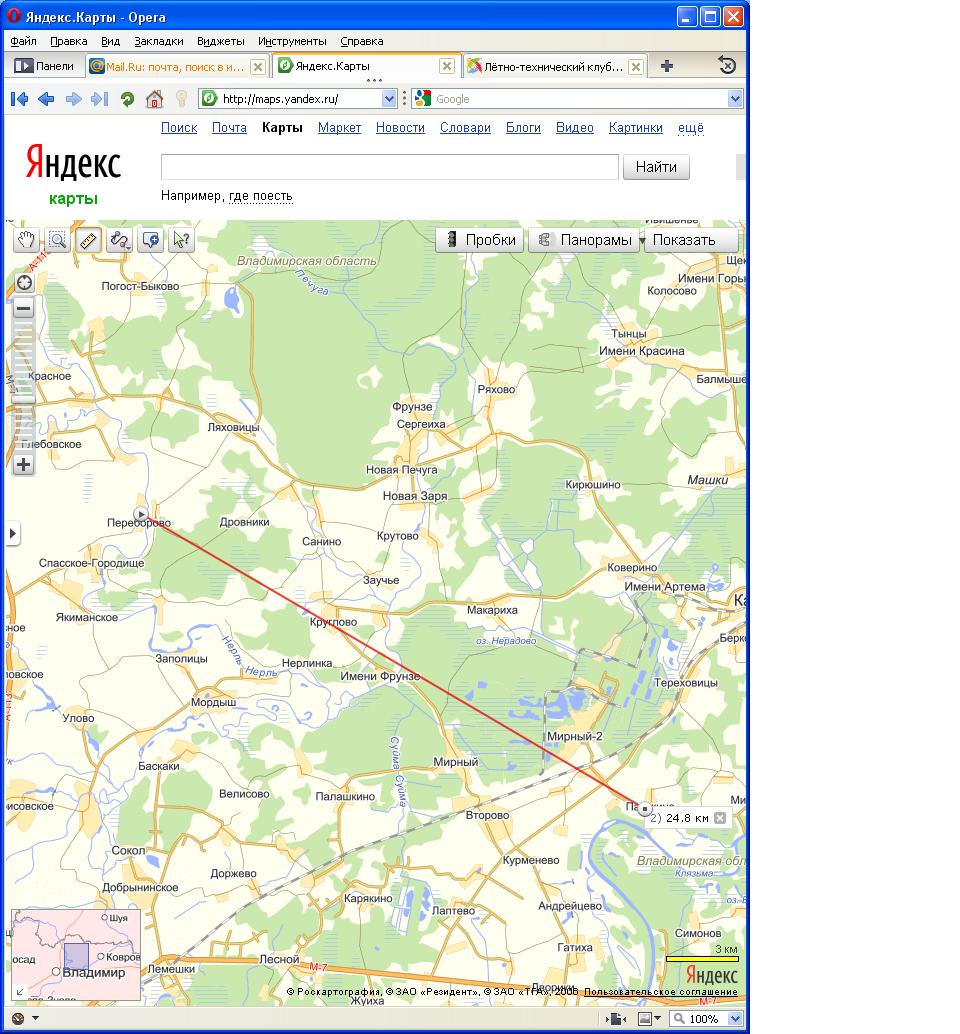Toggle the Панорамы panoramas layer

point(584,240)
